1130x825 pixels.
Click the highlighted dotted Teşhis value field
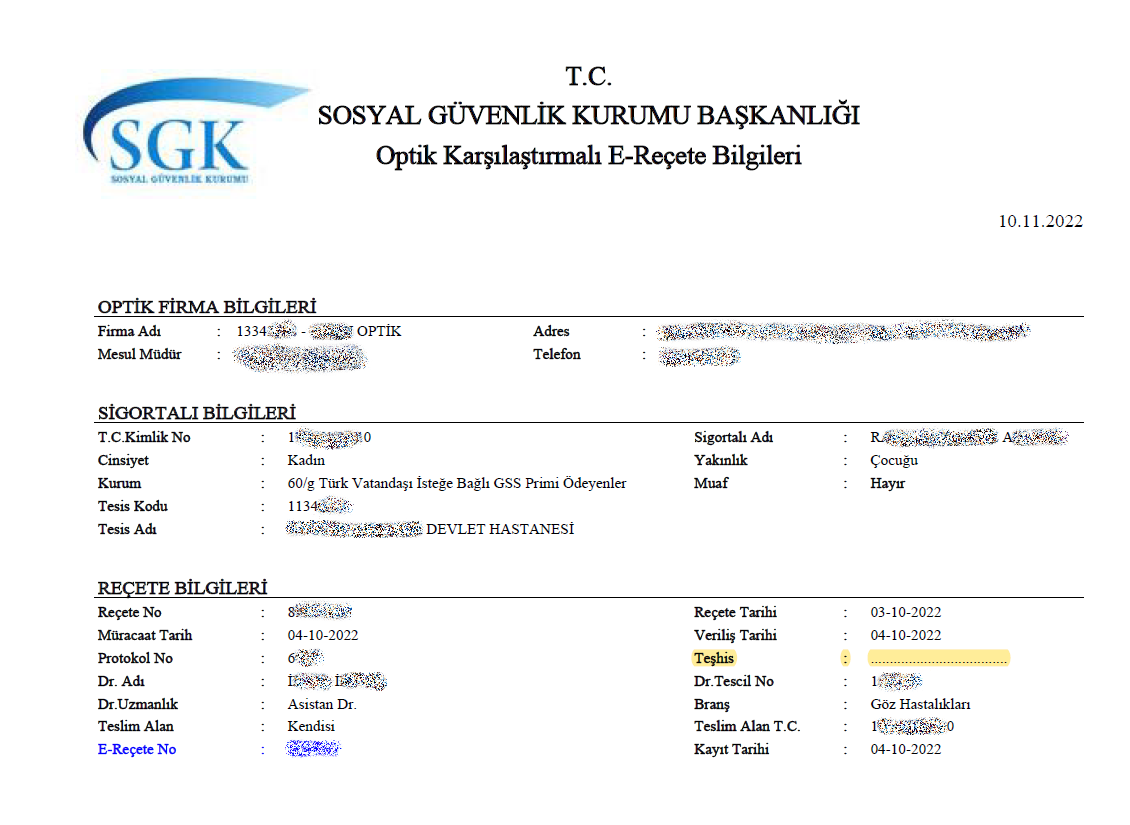pos(938,658)
